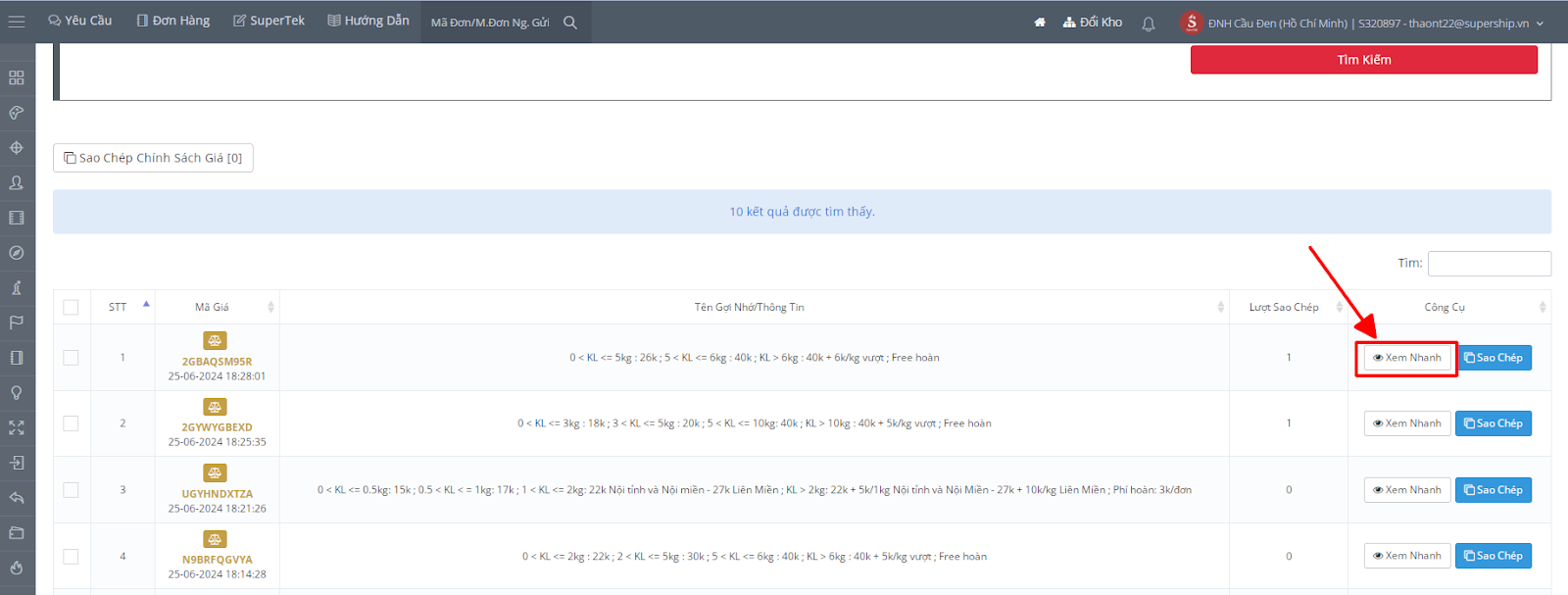Open the Đơn Hàng menu
1568x595 pixels.
173,21
